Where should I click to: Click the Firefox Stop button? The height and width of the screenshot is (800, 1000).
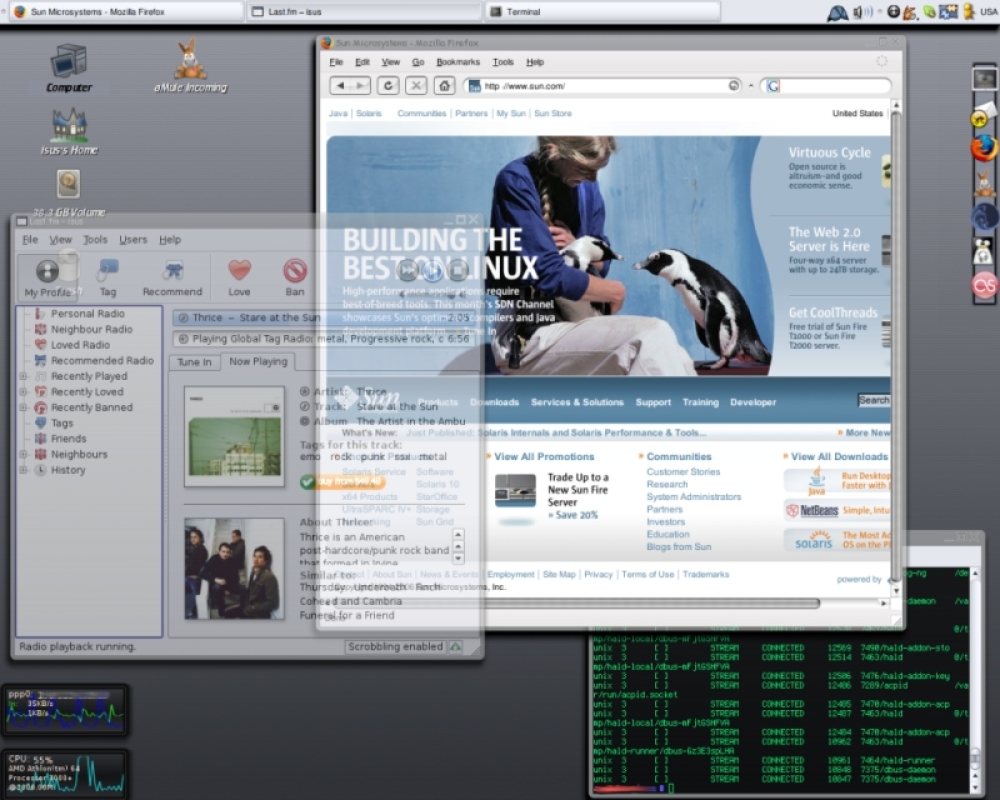(x=416, y=85)
